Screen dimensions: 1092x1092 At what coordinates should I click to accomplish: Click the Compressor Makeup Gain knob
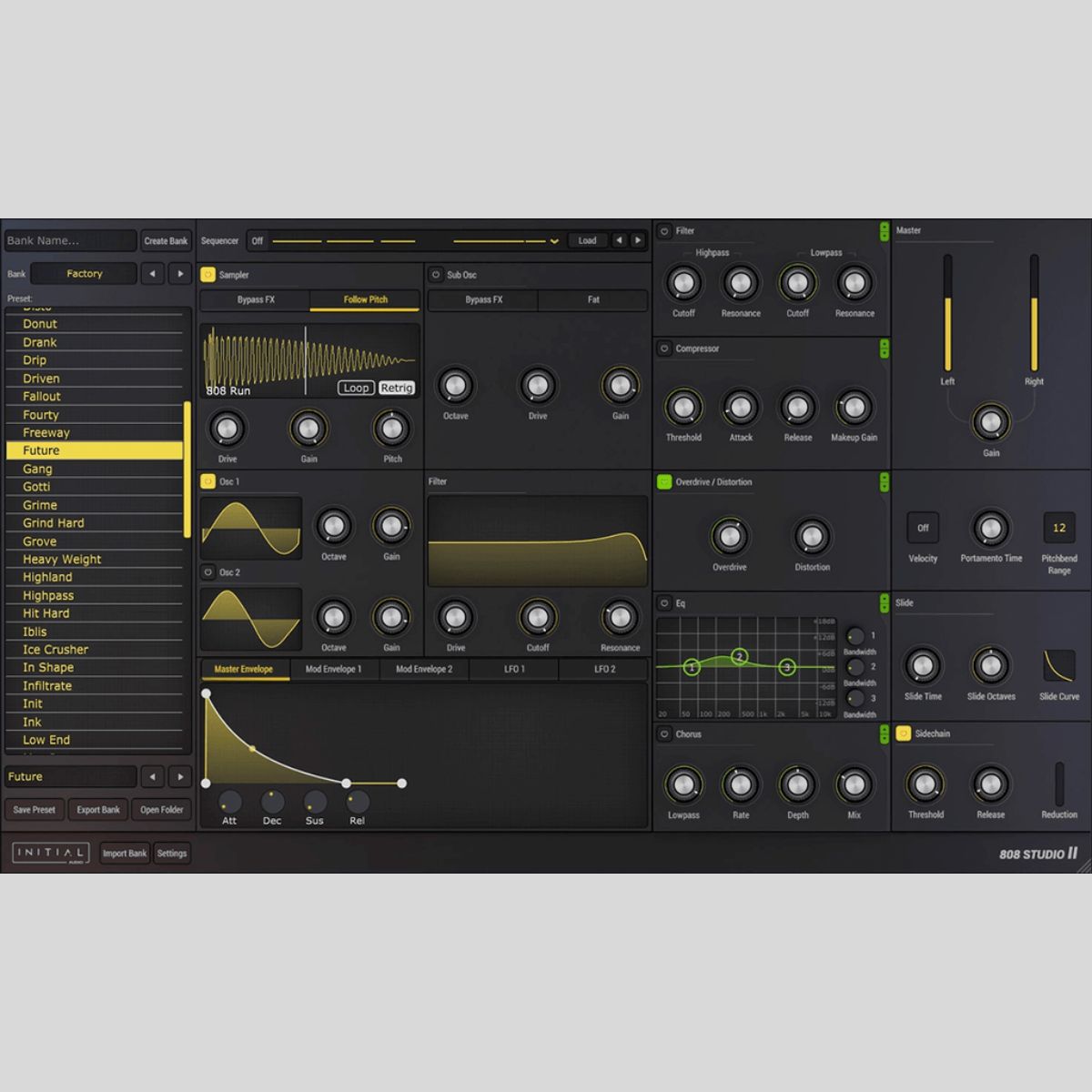[x=854, y=408]
